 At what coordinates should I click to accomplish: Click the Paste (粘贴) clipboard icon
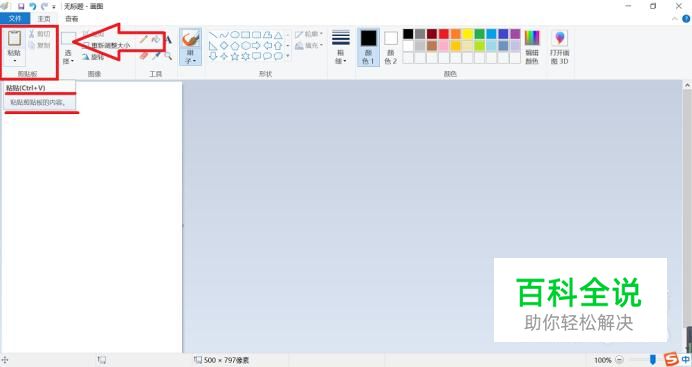15,39
